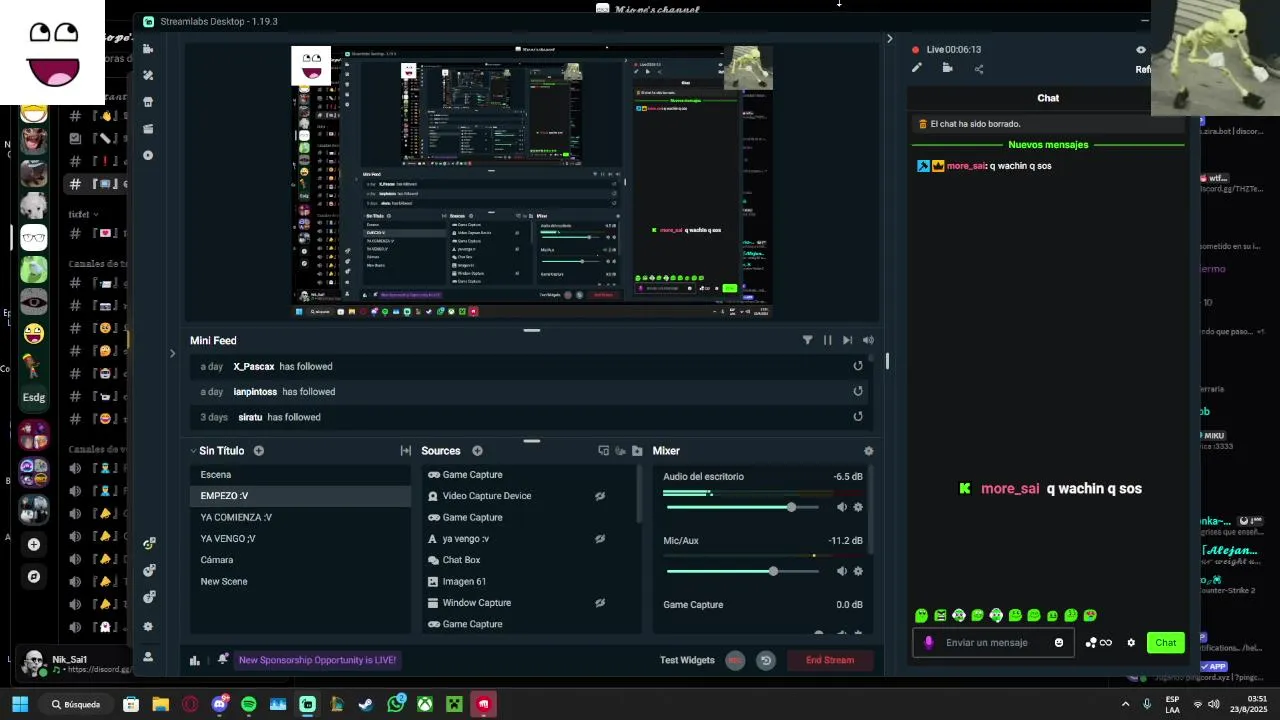Screen dimensions: 1280x720
Task: Toggle studio mode icon in Sources header
Action: (x=603, y=451)
